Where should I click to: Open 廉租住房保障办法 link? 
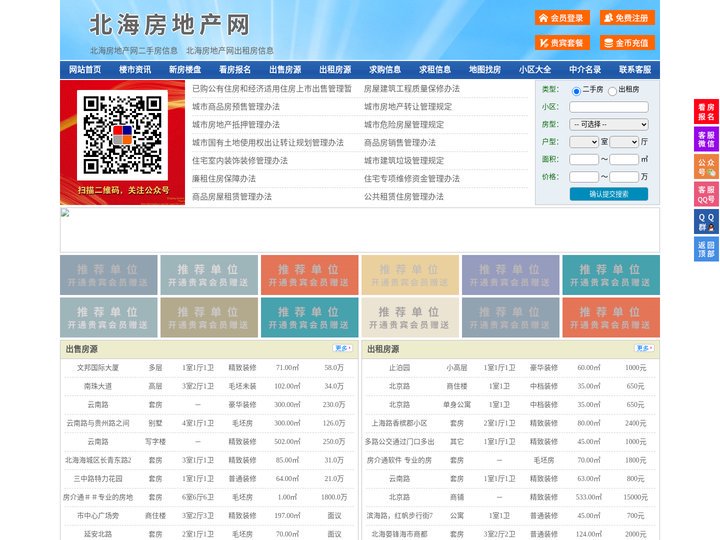[x=224, y=179]
